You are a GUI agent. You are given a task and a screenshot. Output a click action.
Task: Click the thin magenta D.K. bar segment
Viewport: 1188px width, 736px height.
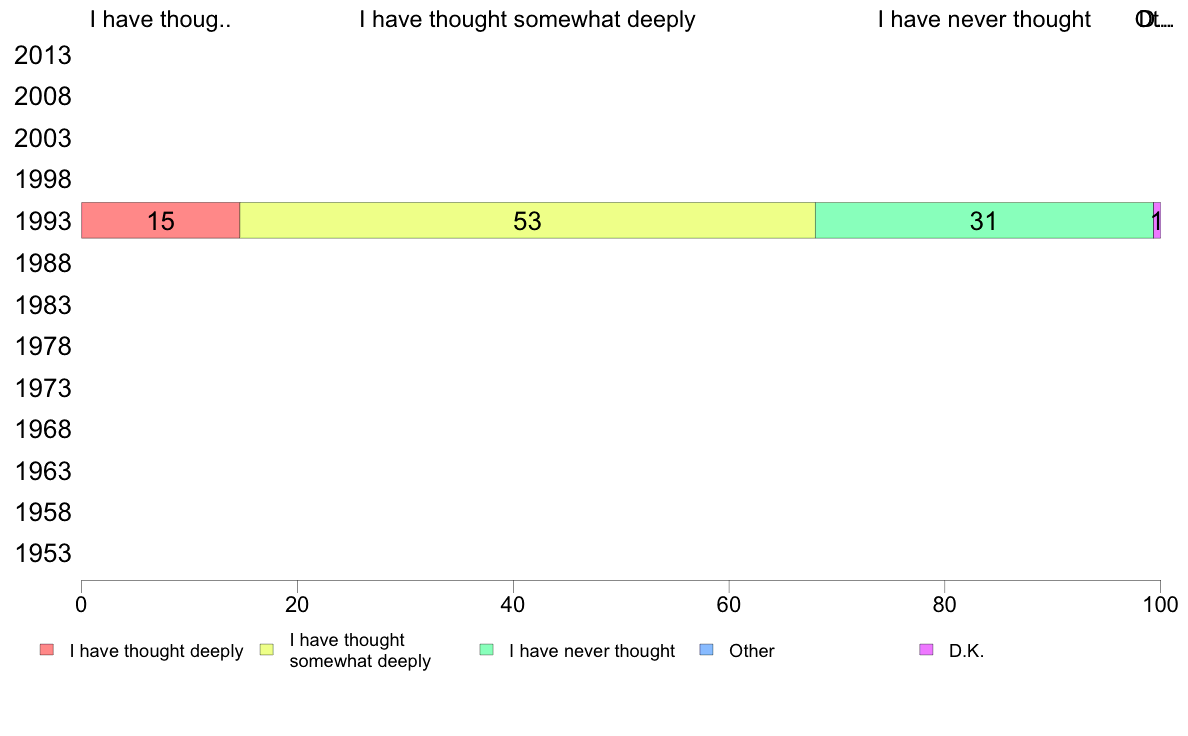pyautogui.click(x=1157, y=221)
